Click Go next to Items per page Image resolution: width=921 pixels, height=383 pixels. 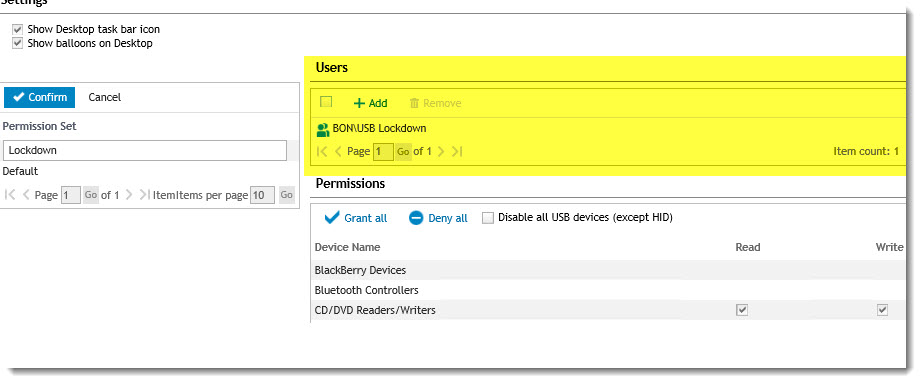pos(286,195)
